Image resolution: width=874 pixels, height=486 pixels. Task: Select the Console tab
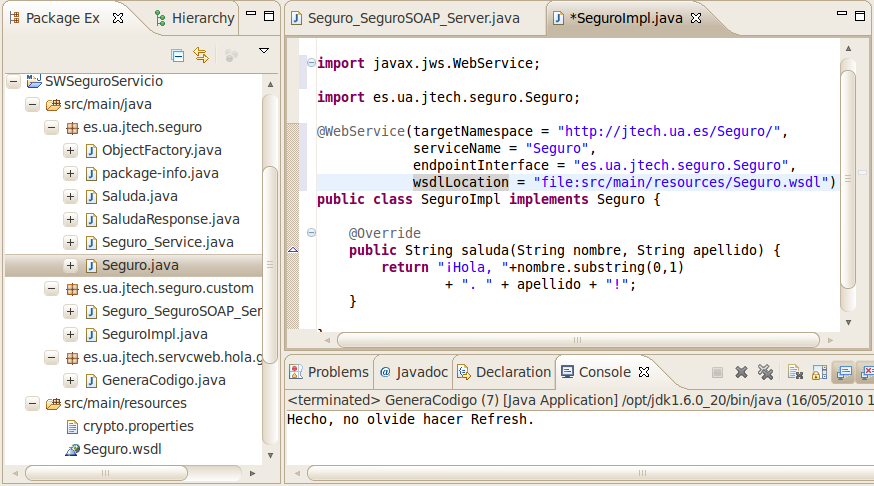click(x=596, y=372)
